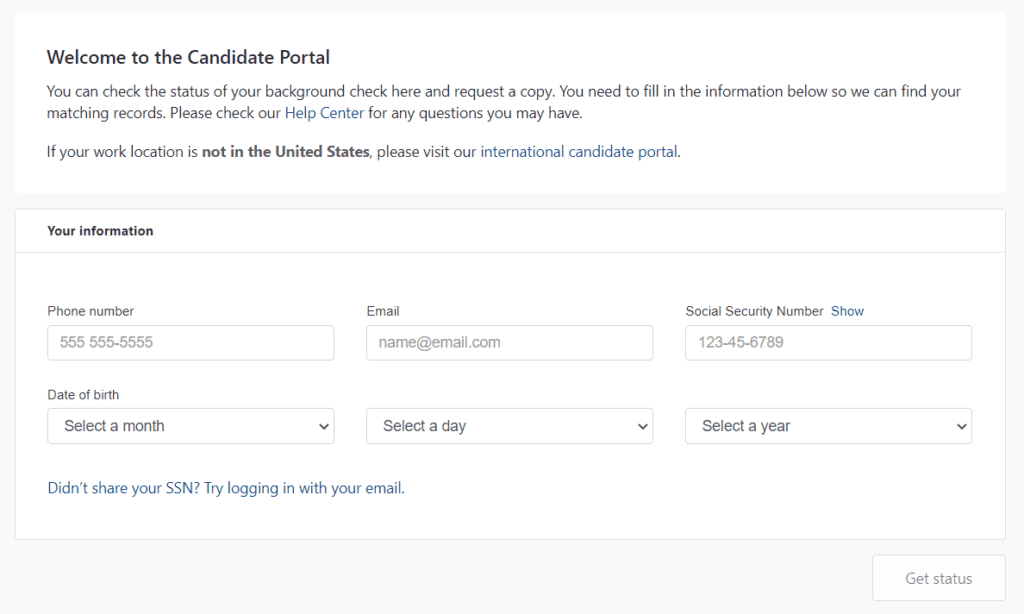Open the Select a day dropdown
This screenshot has width=1024, height=614.
tap(509, 426)
